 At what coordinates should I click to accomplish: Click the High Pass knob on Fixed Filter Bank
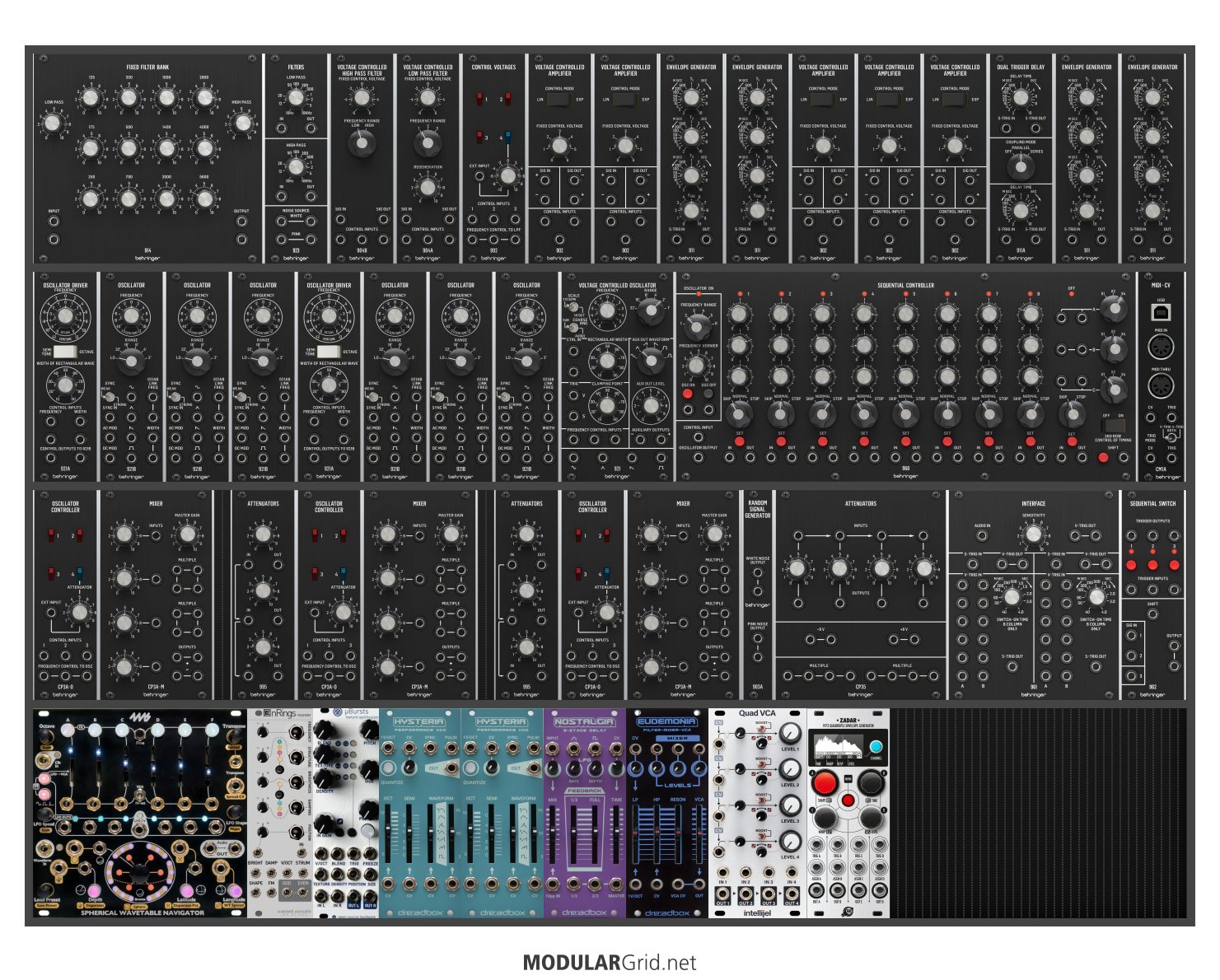coord(241,124)
